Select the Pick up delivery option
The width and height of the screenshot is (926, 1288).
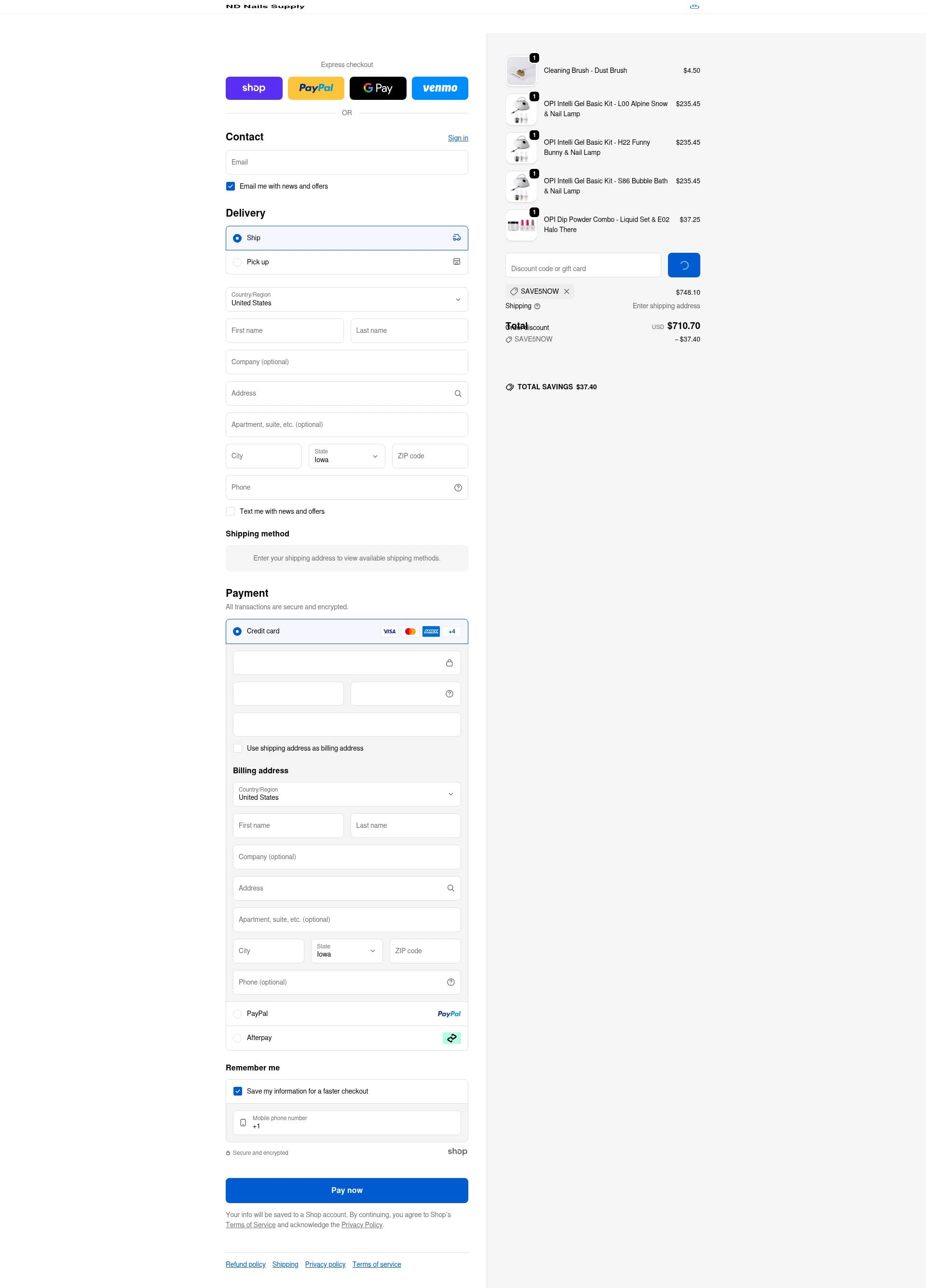237,262
